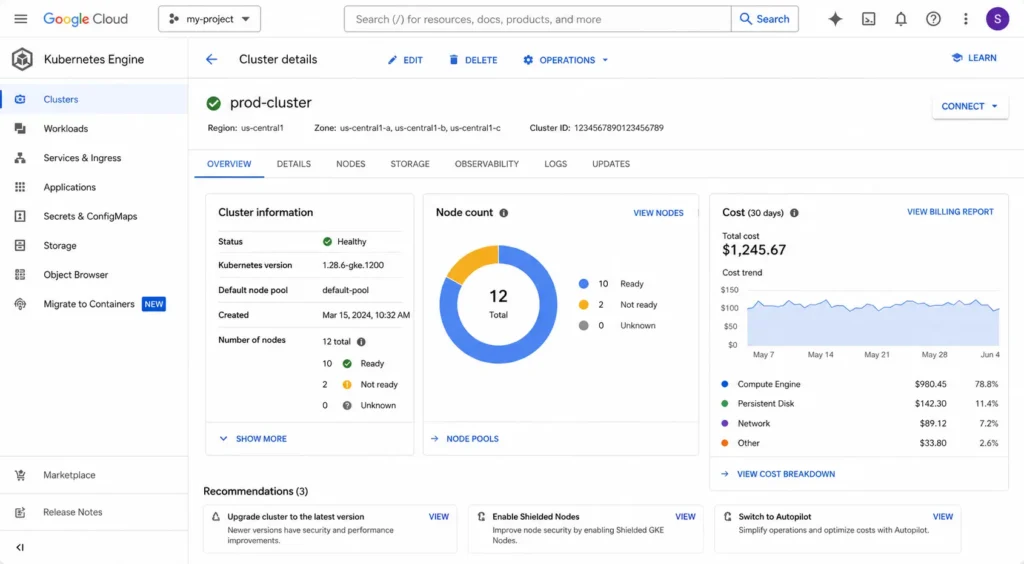Open the my-project selector dropdown
Screen dimensions: 1024x564
[209, 19]
